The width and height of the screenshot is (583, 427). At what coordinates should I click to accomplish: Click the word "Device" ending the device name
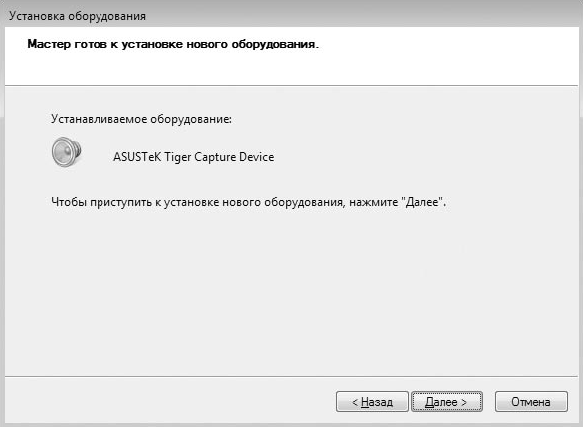257,157
